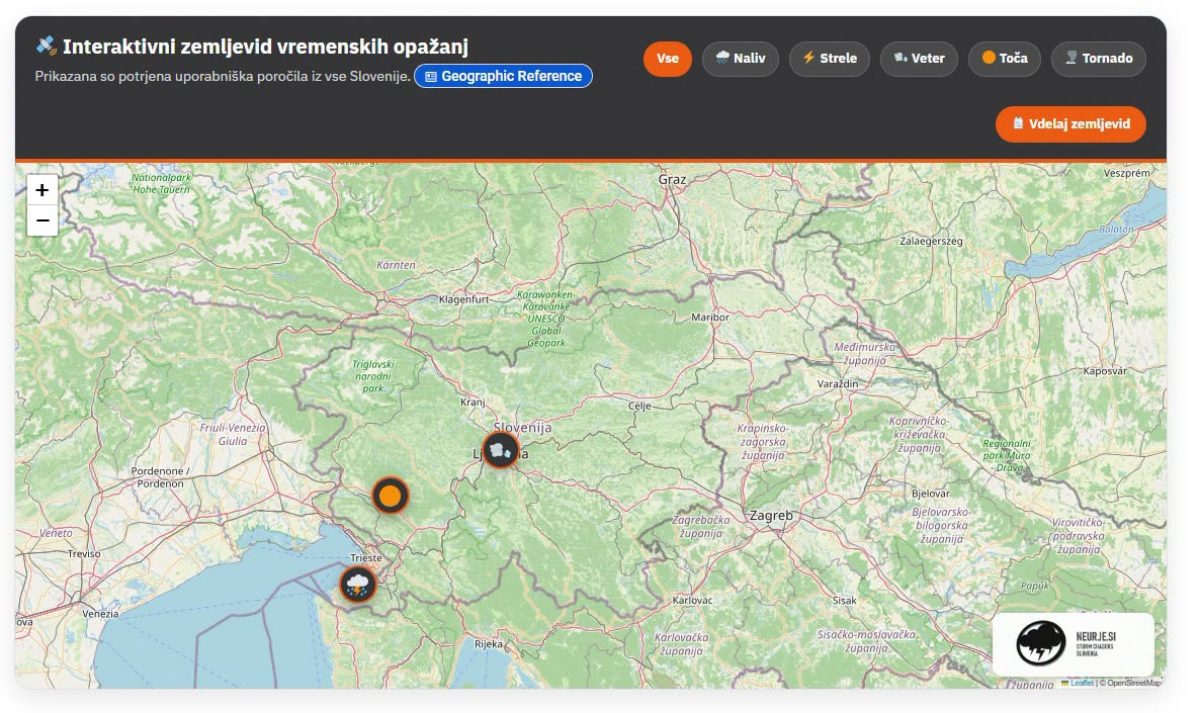Filter map by Tornado reports
This screenshot has height=713, width=1200.
1098,58
